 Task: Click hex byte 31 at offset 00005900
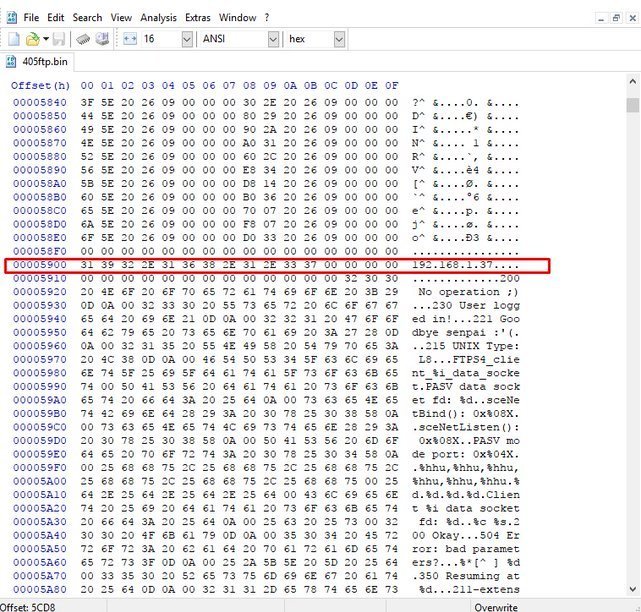click(87, 265)
